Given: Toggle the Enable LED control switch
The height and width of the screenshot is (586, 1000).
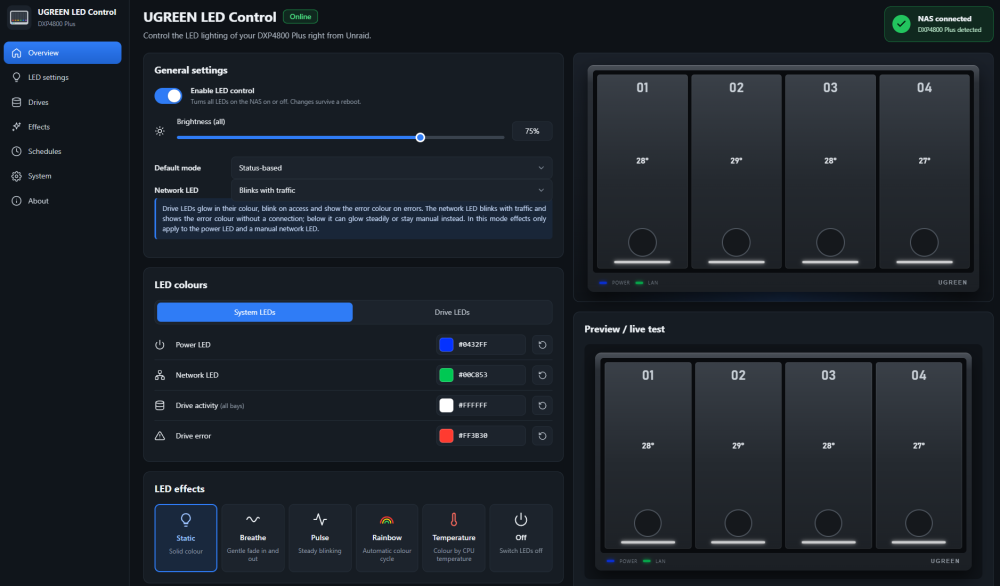Looking at the screenshot, I should [x=168, y=96].
